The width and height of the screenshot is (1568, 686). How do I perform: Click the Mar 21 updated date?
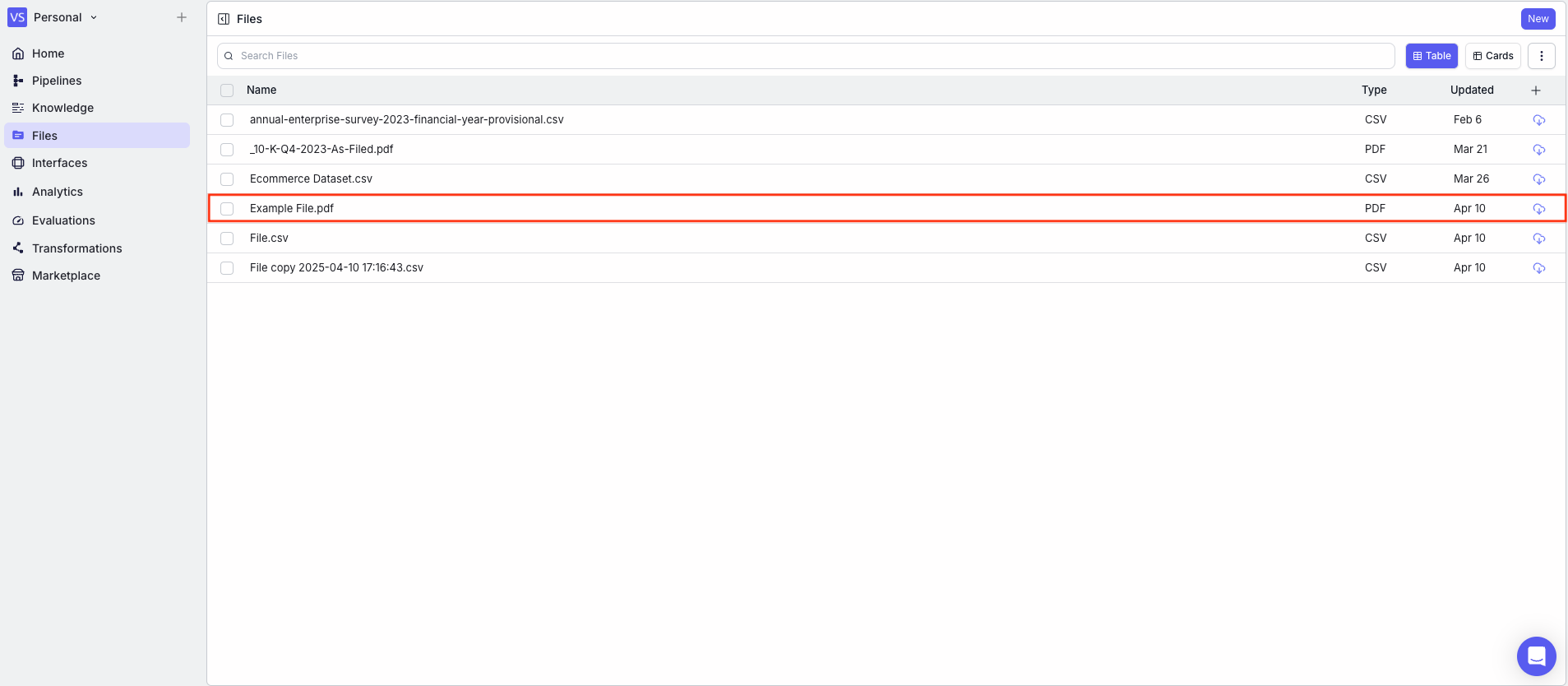1470,150
